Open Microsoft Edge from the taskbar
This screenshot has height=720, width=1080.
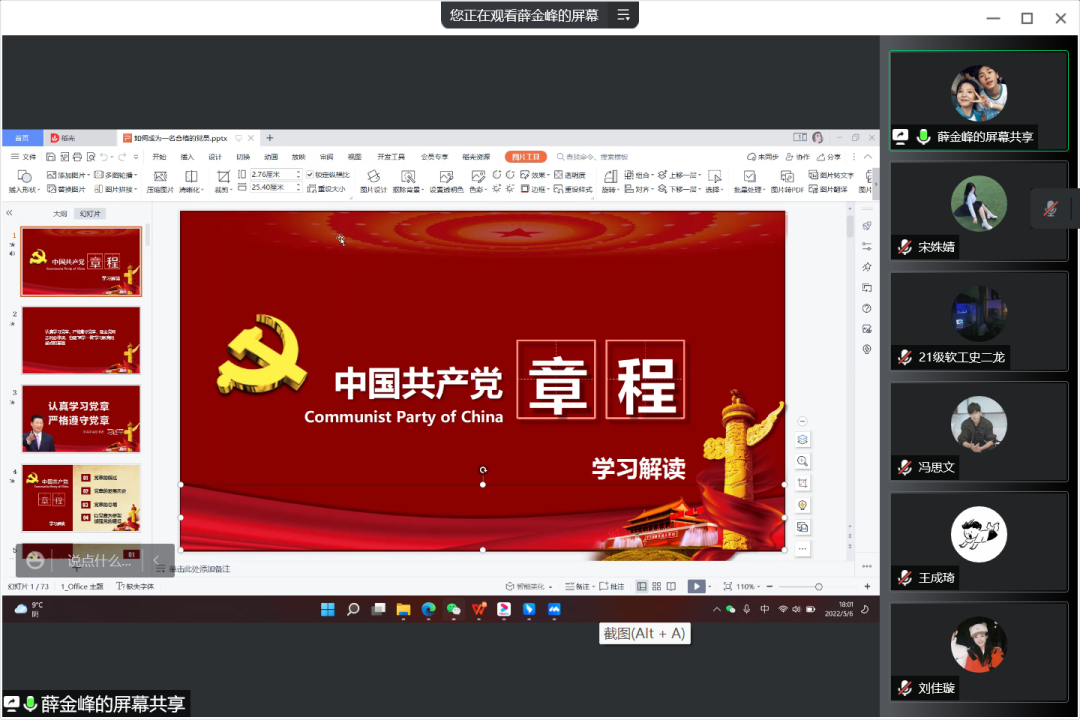click(x=428, y=609)
